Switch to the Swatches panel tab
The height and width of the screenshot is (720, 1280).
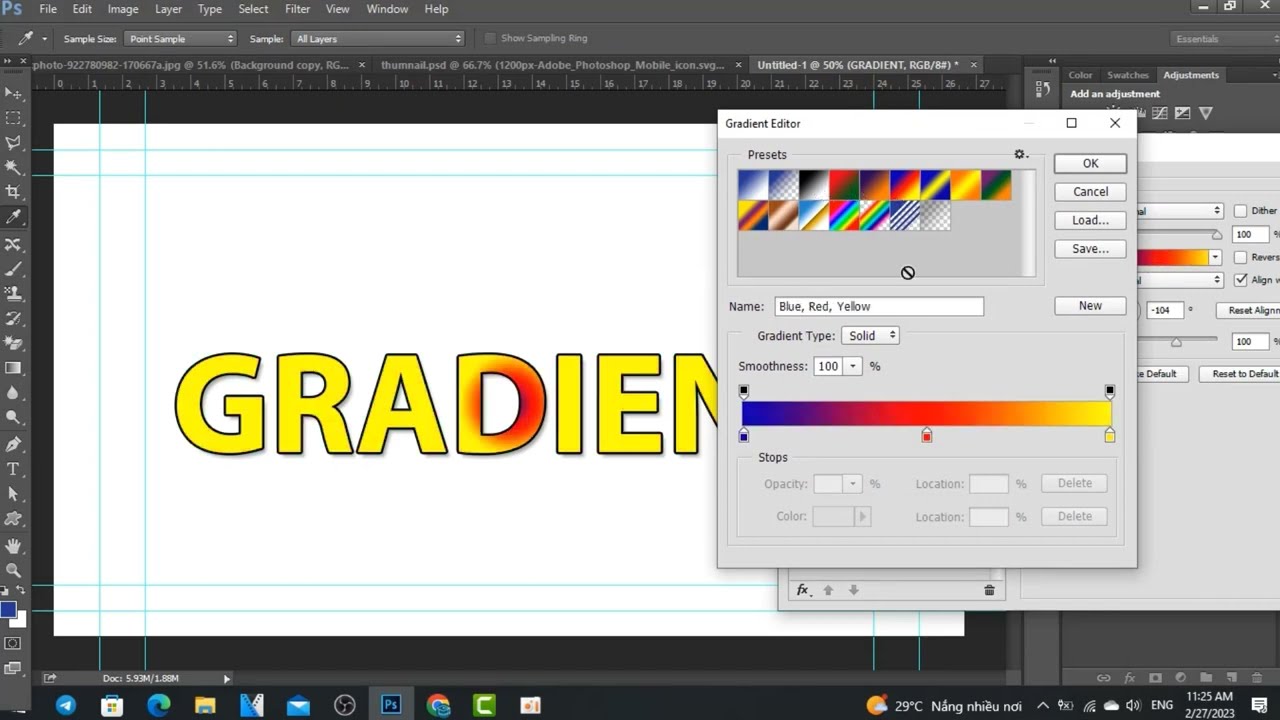tap(1128, 75)
